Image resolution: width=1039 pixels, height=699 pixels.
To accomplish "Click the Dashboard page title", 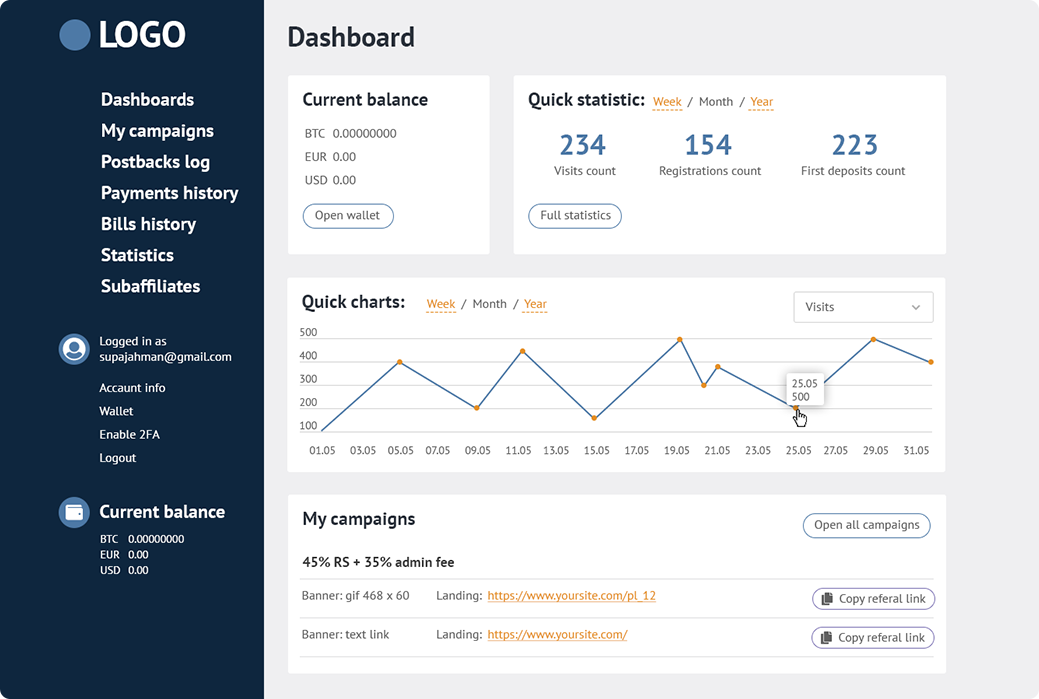I will point(351,37).
